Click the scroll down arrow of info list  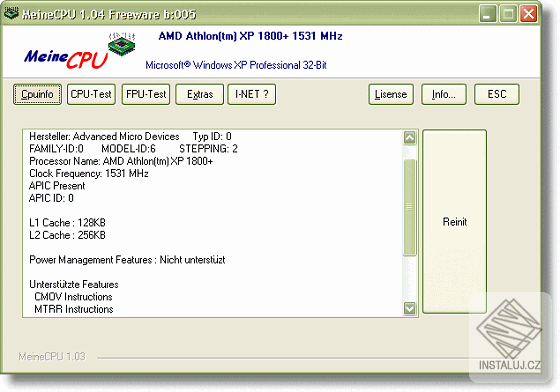[410, 308]
